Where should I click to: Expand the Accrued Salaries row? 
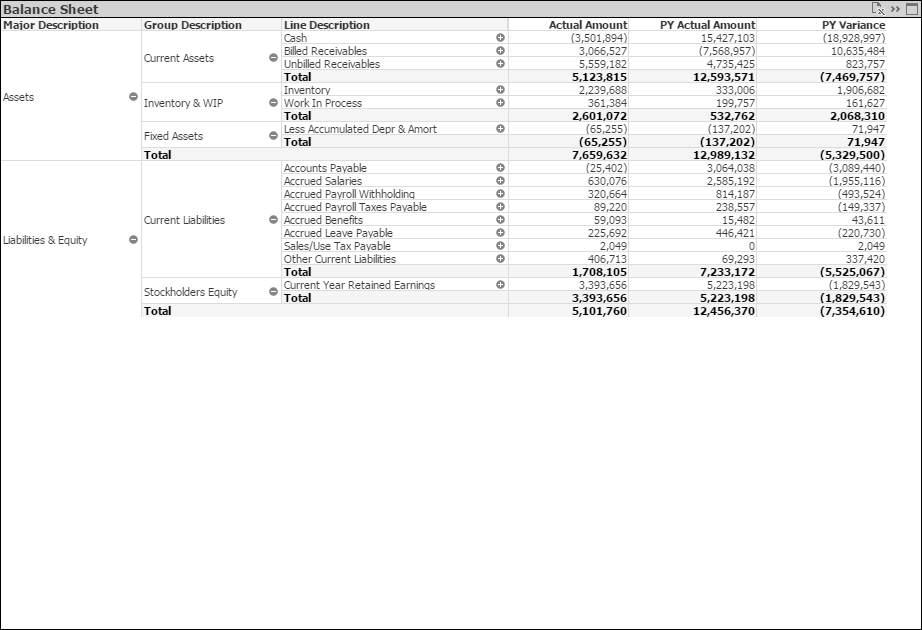[500, 181]
